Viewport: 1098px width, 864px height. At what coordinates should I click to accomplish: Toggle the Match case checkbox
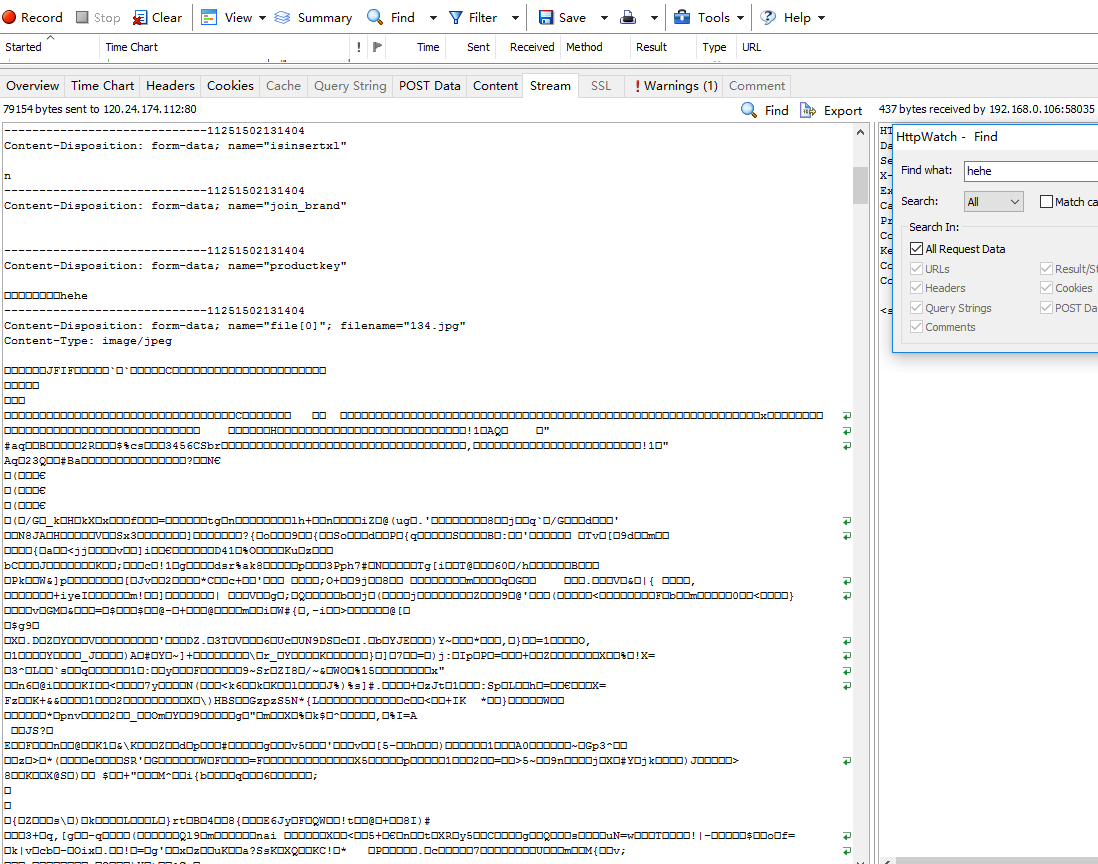click(1047, 202)
